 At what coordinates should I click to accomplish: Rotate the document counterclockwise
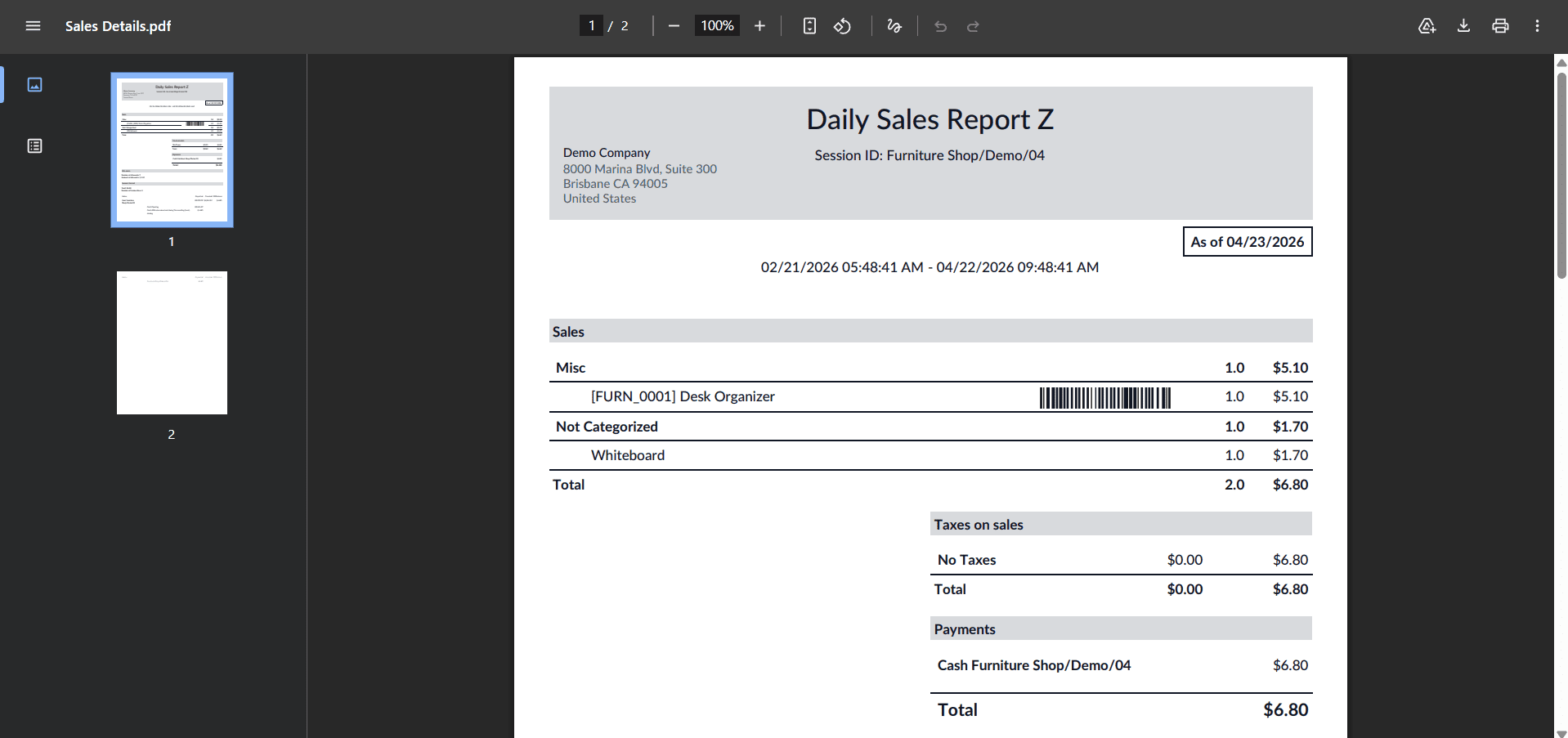point(843,25)
